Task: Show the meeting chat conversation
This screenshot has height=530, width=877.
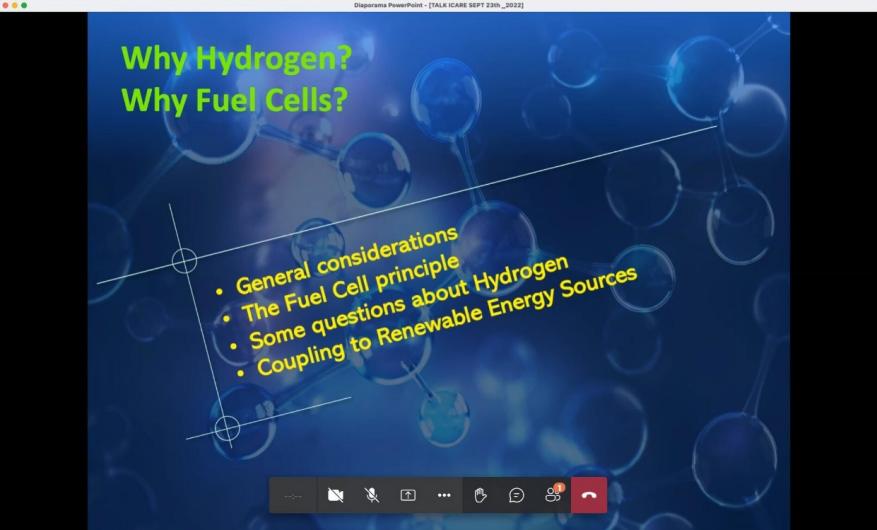Action: click(x=517, y=495)
